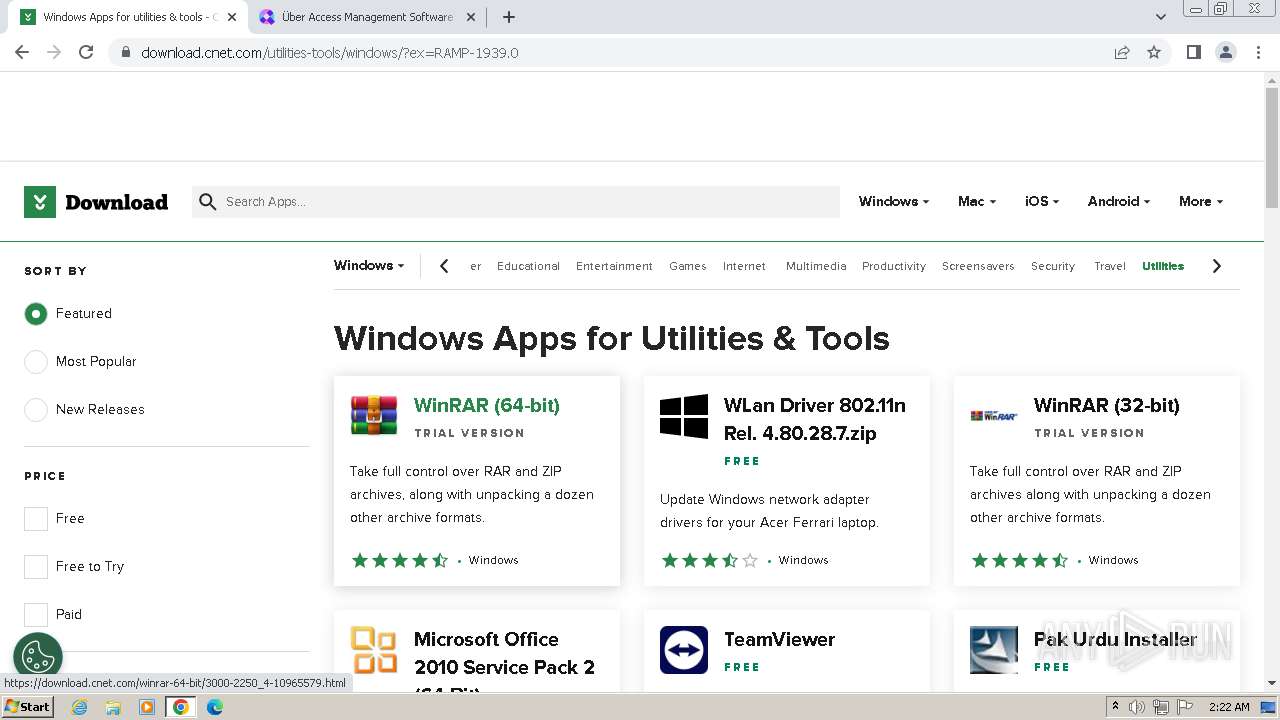The image size is (1280, 720).
Task: Open the WinRAR (32-bit) link
Action: click(x=1107, y=405)
